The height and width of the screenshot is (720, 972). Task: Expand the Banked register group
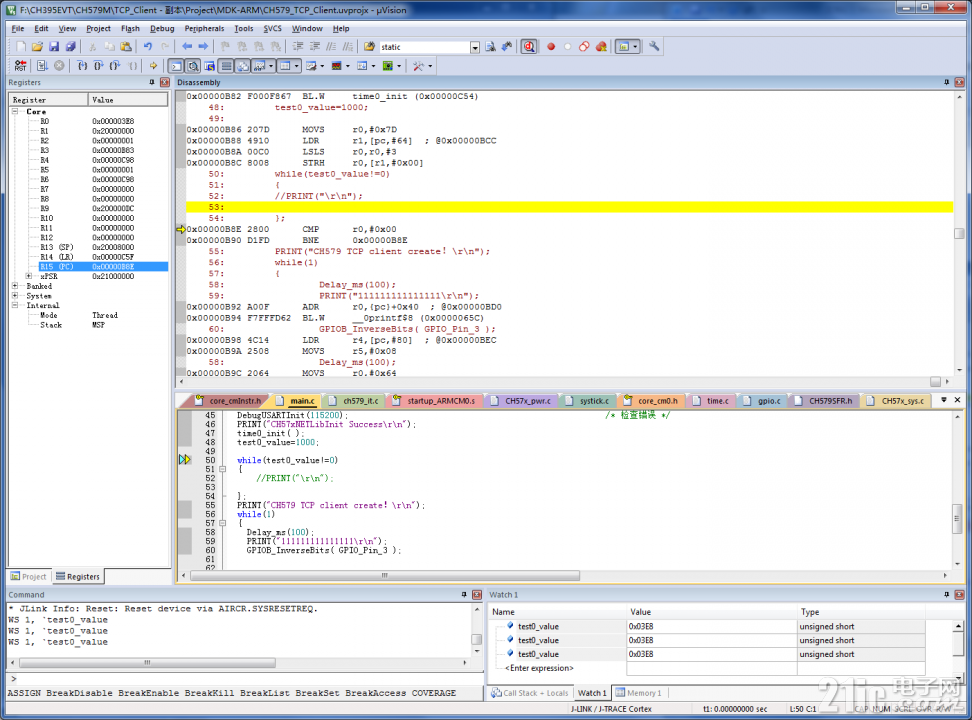tap(15, 286)
